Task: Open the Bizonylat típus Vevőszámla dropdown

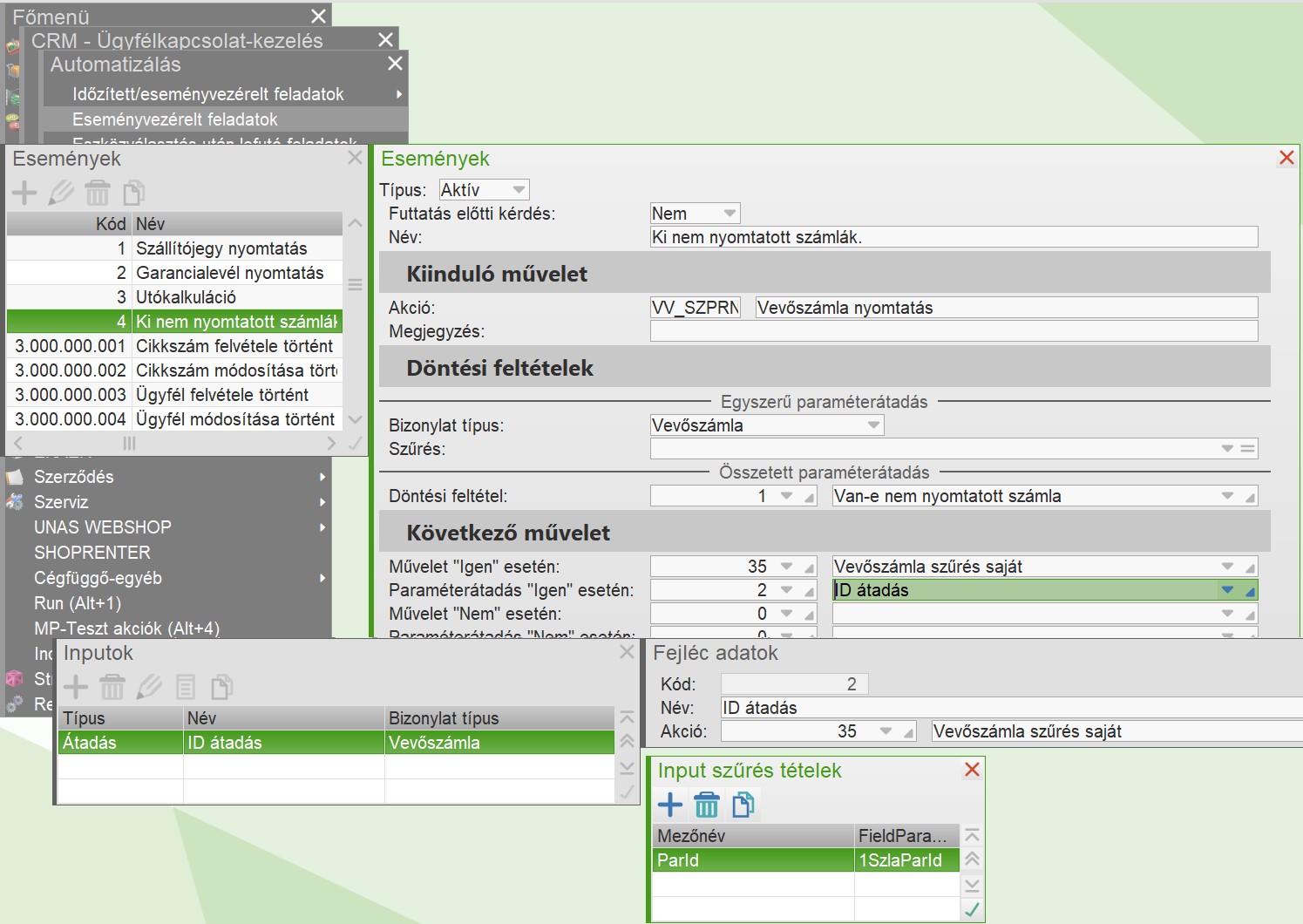Action: coord(872,425)
